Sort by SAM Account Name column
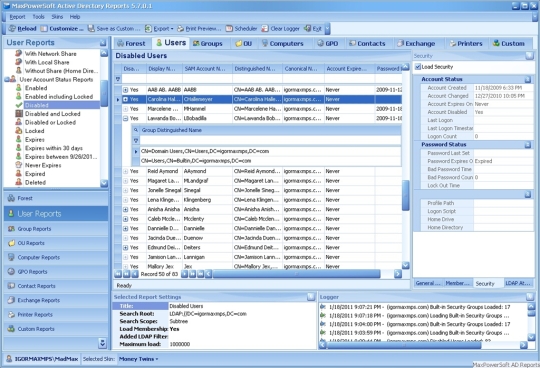Screen dimensions: 540x368 pos(207,69)
